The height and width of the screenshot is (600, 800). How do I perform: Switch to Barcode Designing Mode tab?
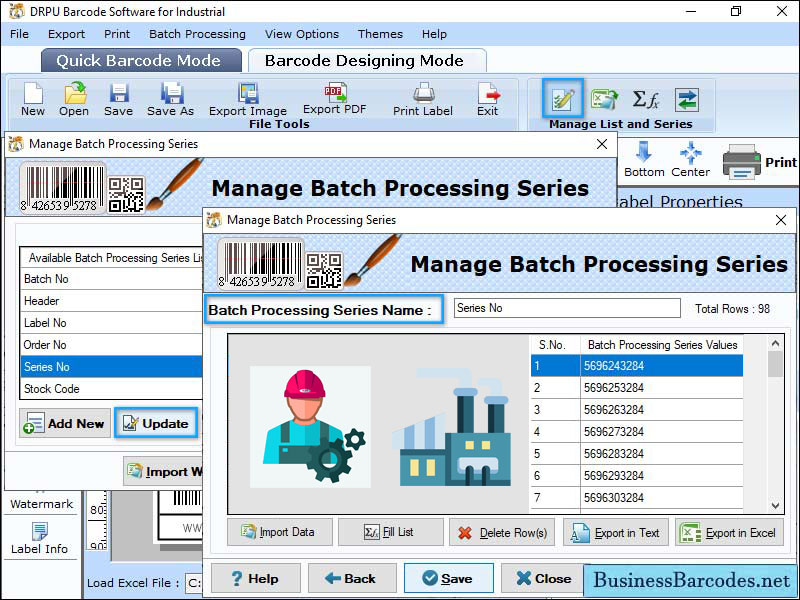tap(367, 60)
